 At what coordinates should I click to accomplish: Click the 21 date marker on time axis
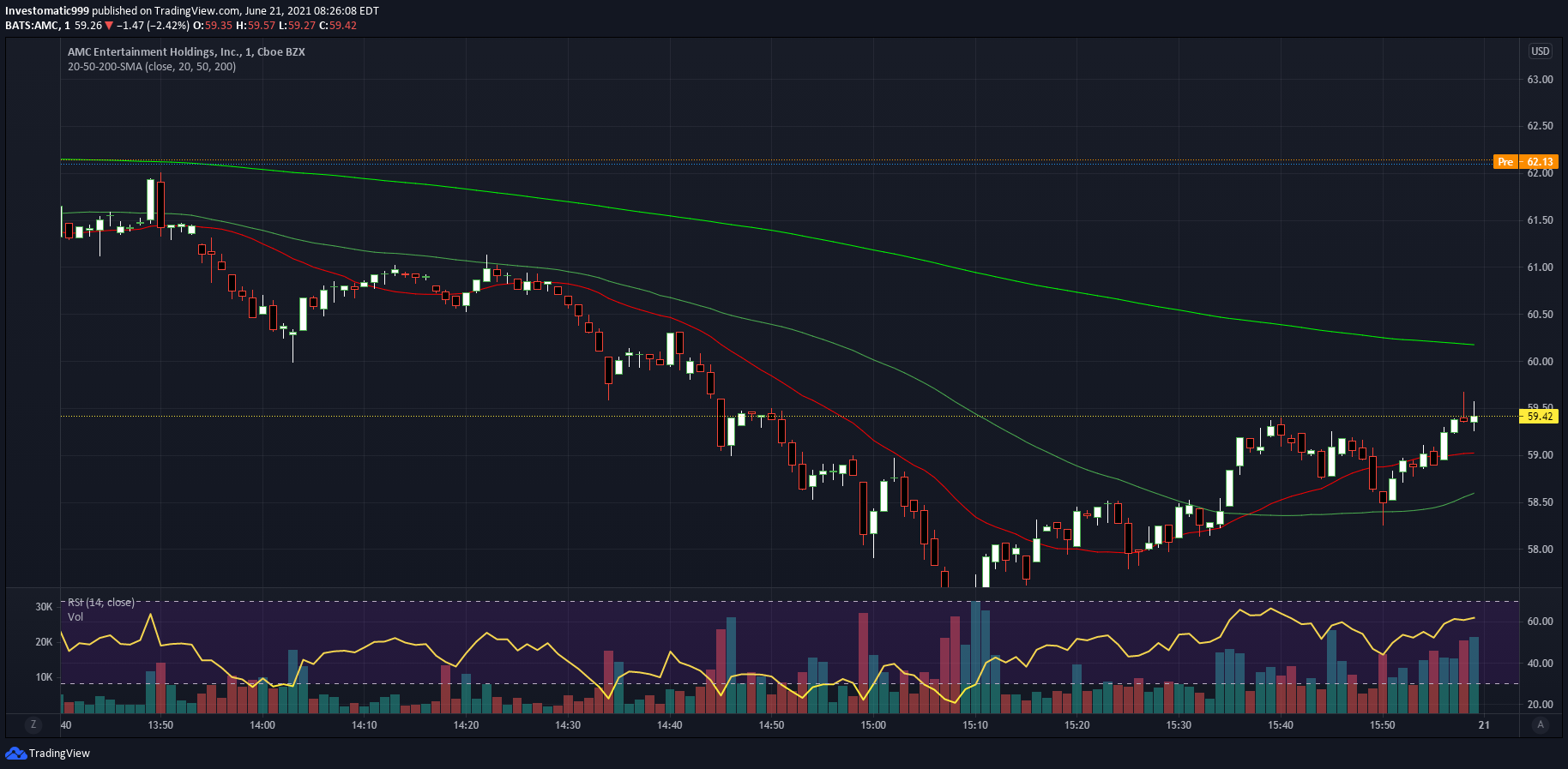pos(1484,725)
